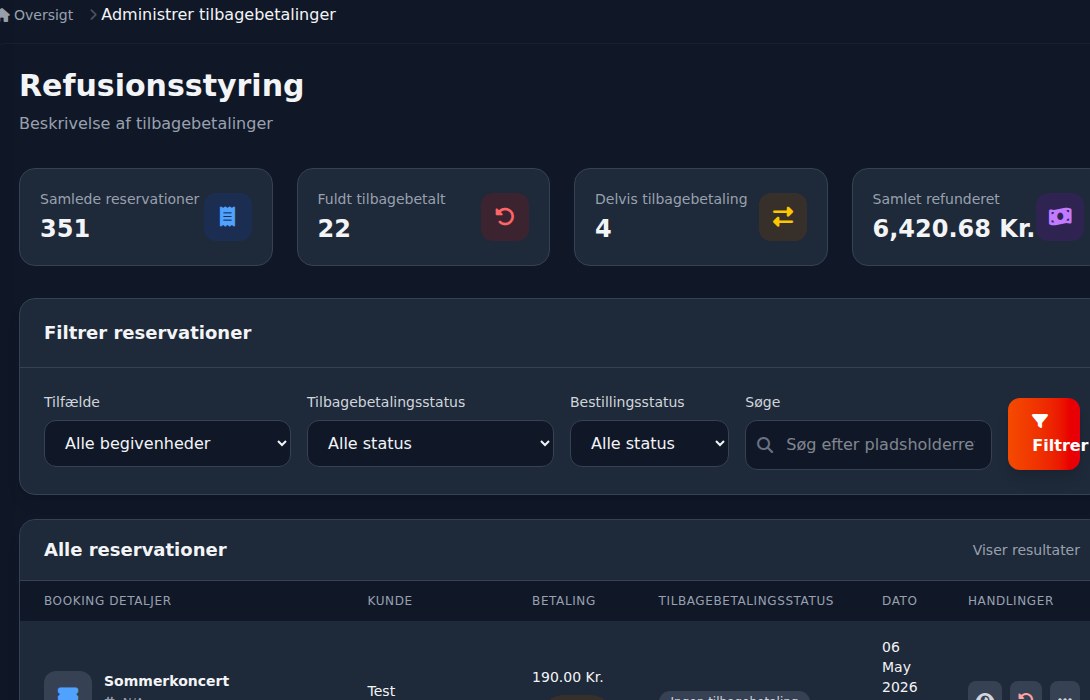Click the HANDLINGER column header
Viewport: 1090px width, 700px height.
pos(1011,601)
